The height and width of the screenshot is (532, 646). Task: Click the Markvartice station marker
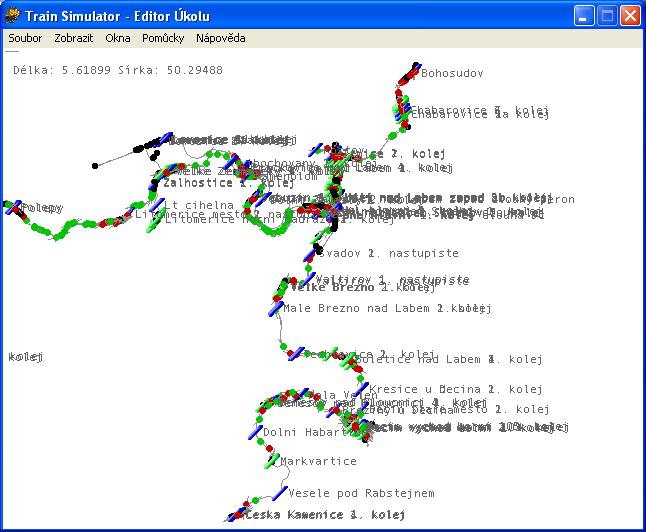point(272,461)
